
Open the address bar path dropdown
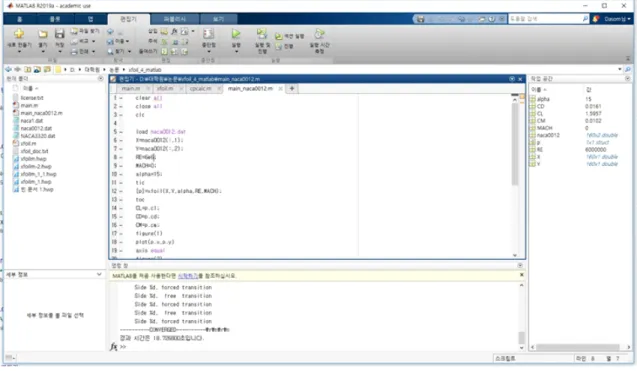(x=620, y=69)
